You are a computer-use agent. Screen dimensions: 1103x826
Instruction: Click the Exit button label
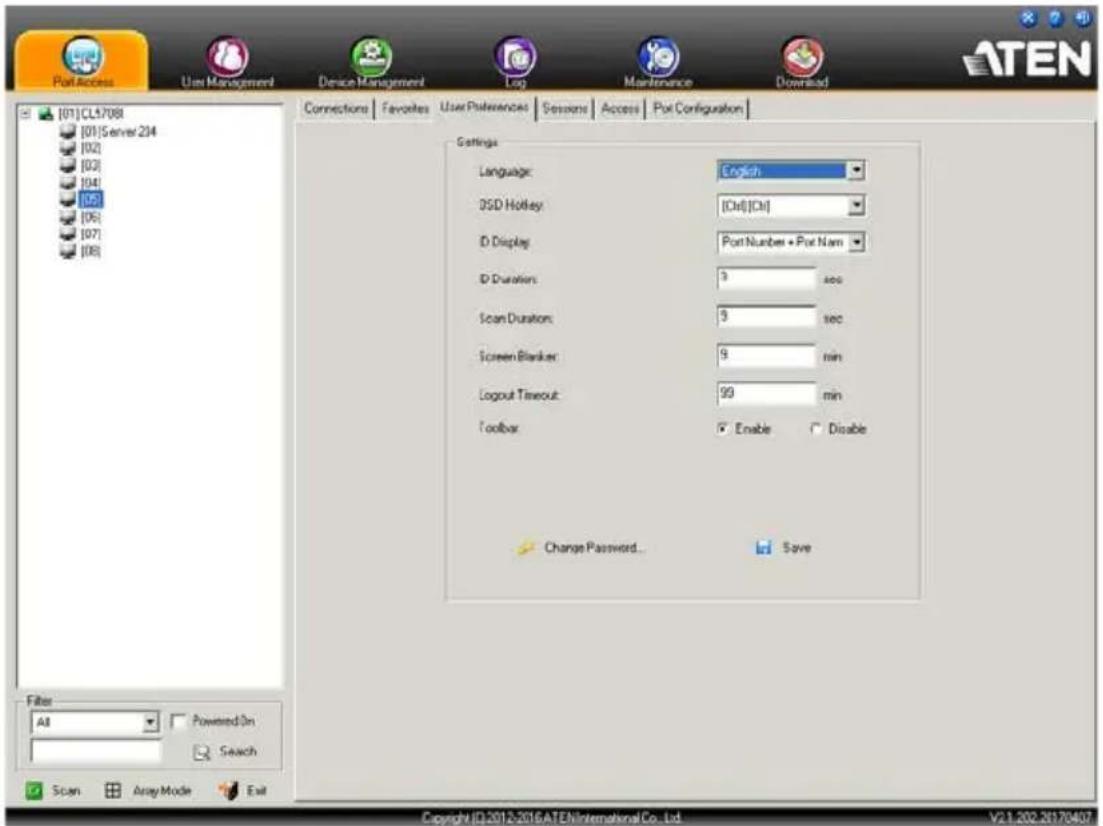pyautogui.click(x=256, y=791)
